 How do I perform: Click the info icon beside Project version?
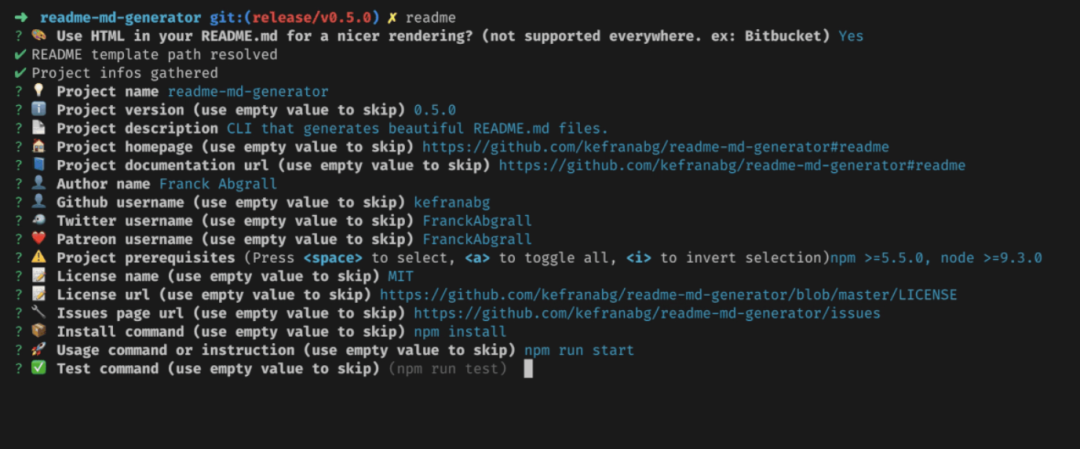point(39,109)
